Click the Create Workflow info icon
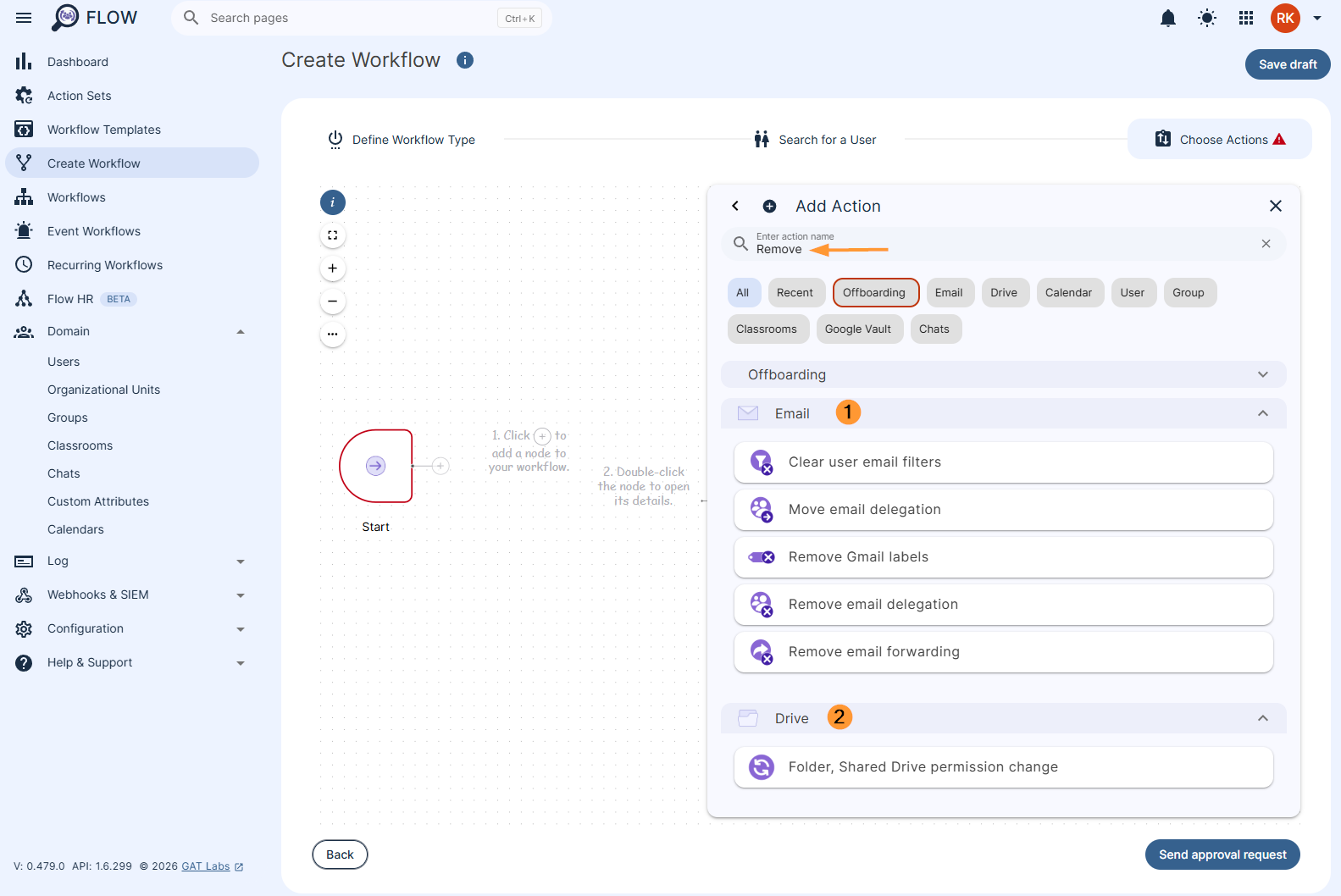This screenshot has height=896, width=1341. (465, 60)
